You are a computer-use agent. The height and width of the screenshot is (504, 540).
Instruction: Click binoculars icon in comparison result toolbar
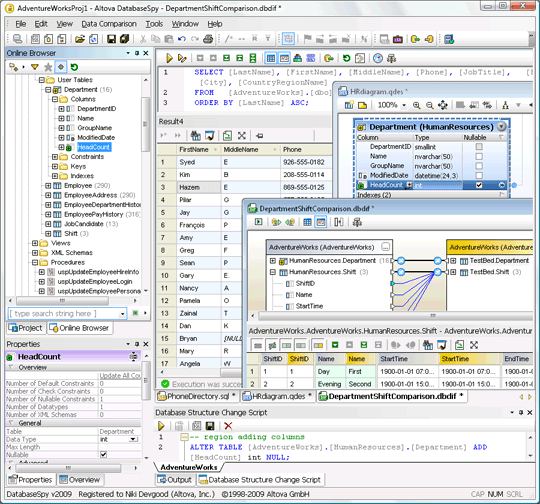click(x=427, y=345)
